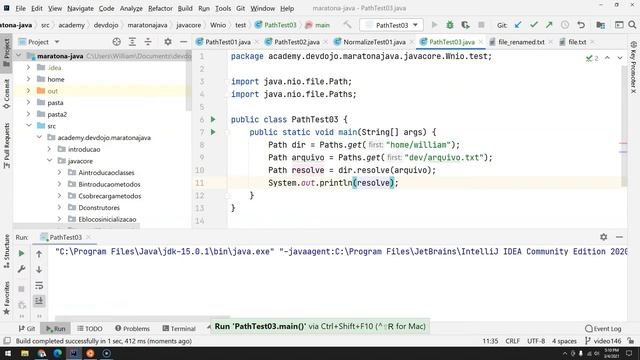Screen dimensions: 640x360
Task: Start debugging with the bug icon
Action: point(450,25)
